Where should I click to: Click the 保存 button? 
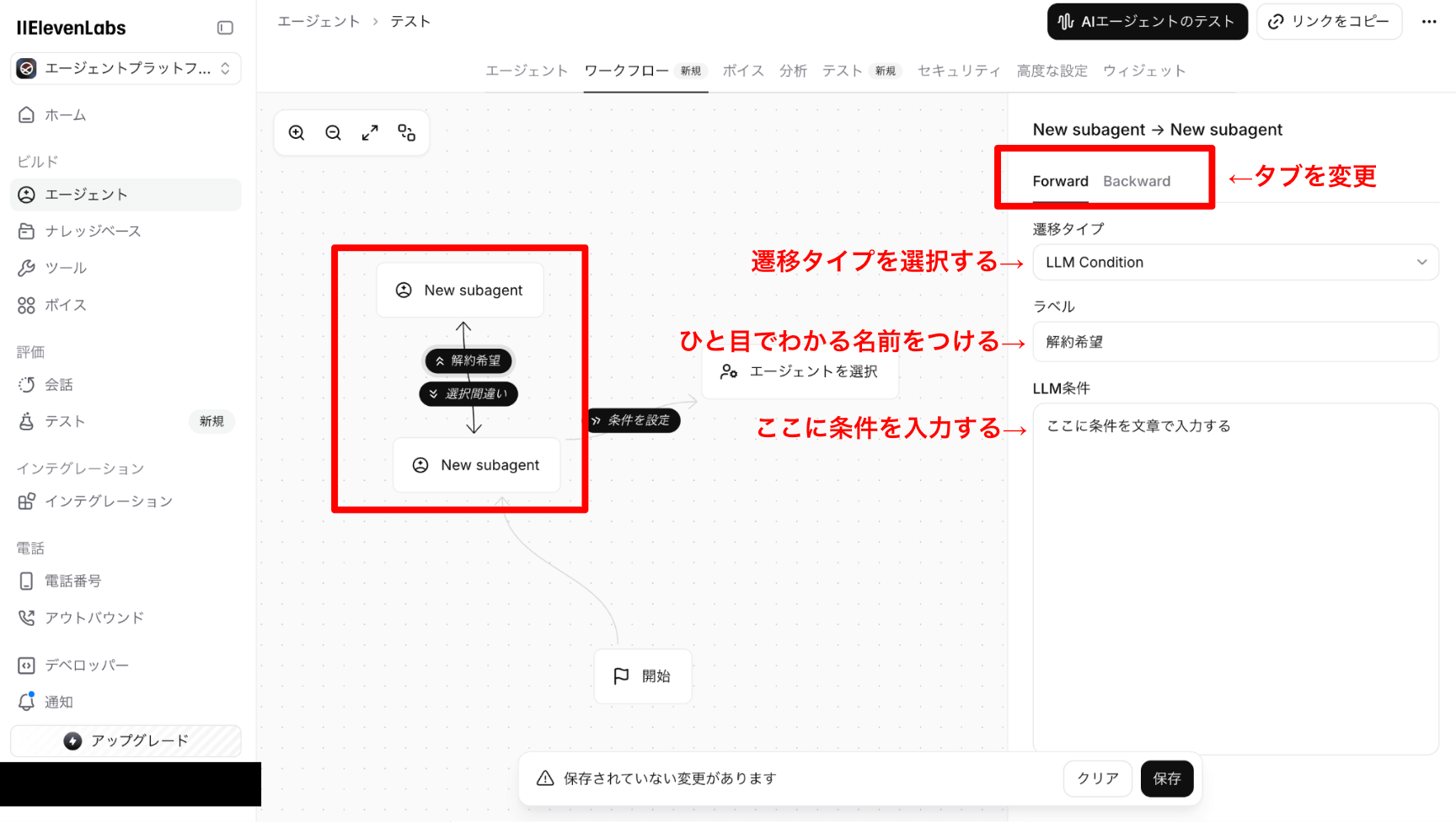pos(1166,778)
